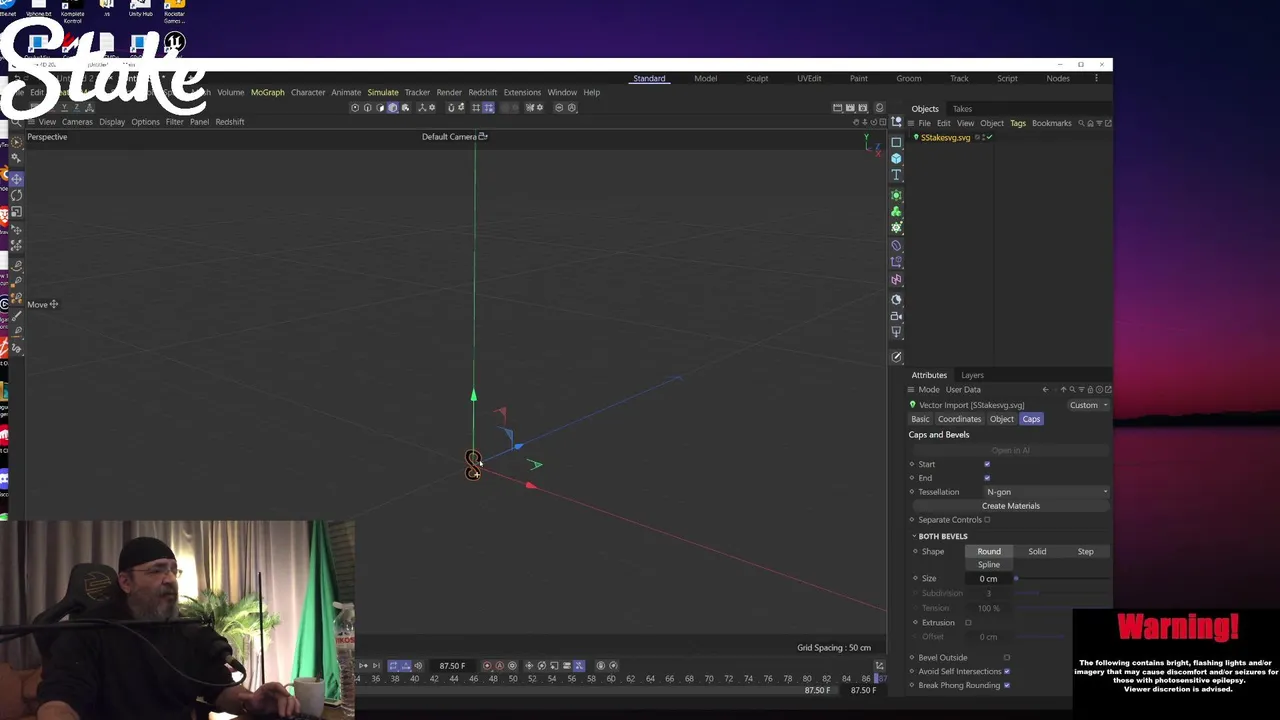The width and height of the screenshot is (1280, 720).
Task: Click the search icon in Objects manager
Action: (x=1081, y=123)
